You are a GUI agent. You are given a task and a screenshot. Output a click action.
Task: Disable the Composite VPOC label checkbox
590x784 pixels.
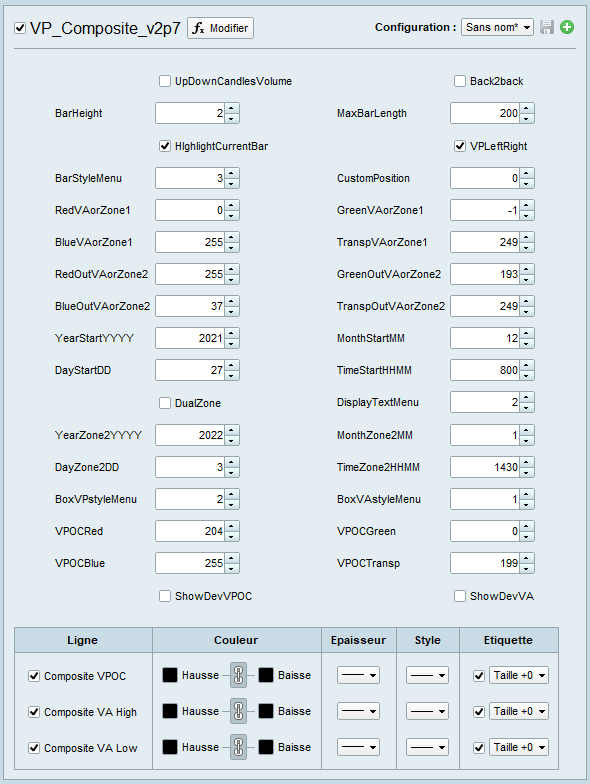coord(479,676)
